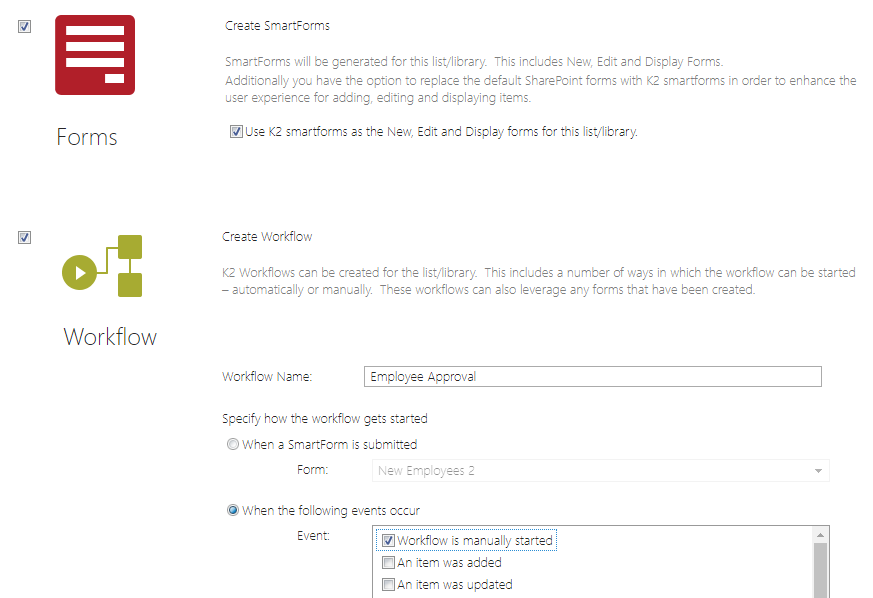Click the Forms heading label
The width and height of the screenshot is (873, 598).
(x=87, y=137)
